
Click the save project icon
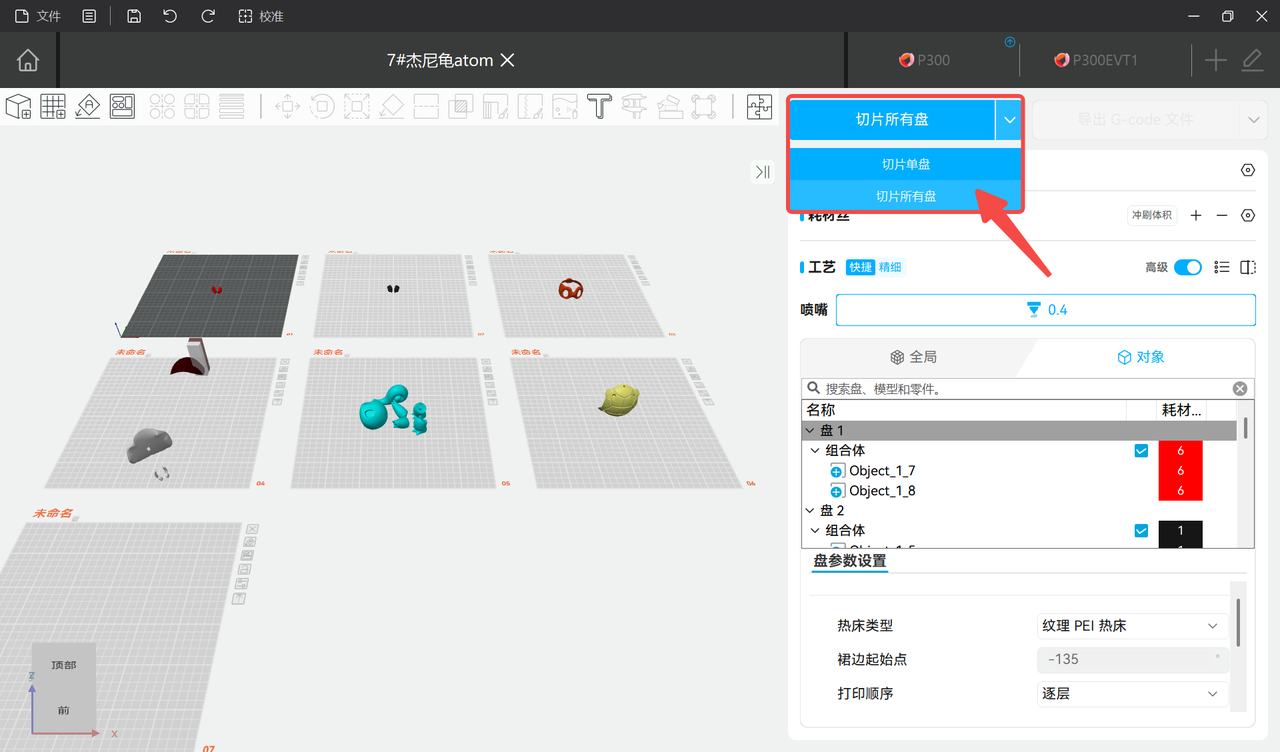click(134, 16)
